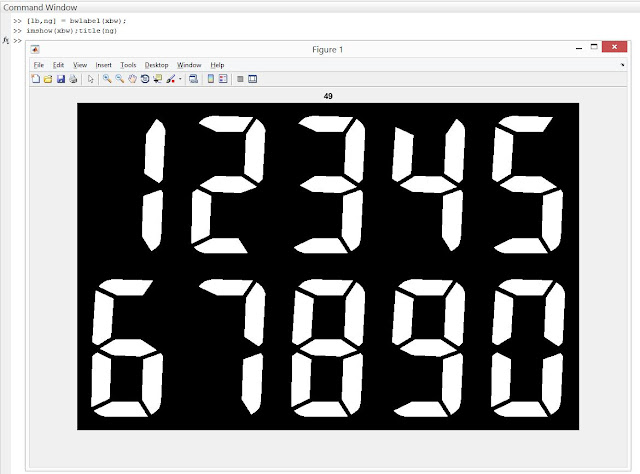Print the figure using printer icon
Viewport: 640px width, 474px height.
click(x=73, y=79)
